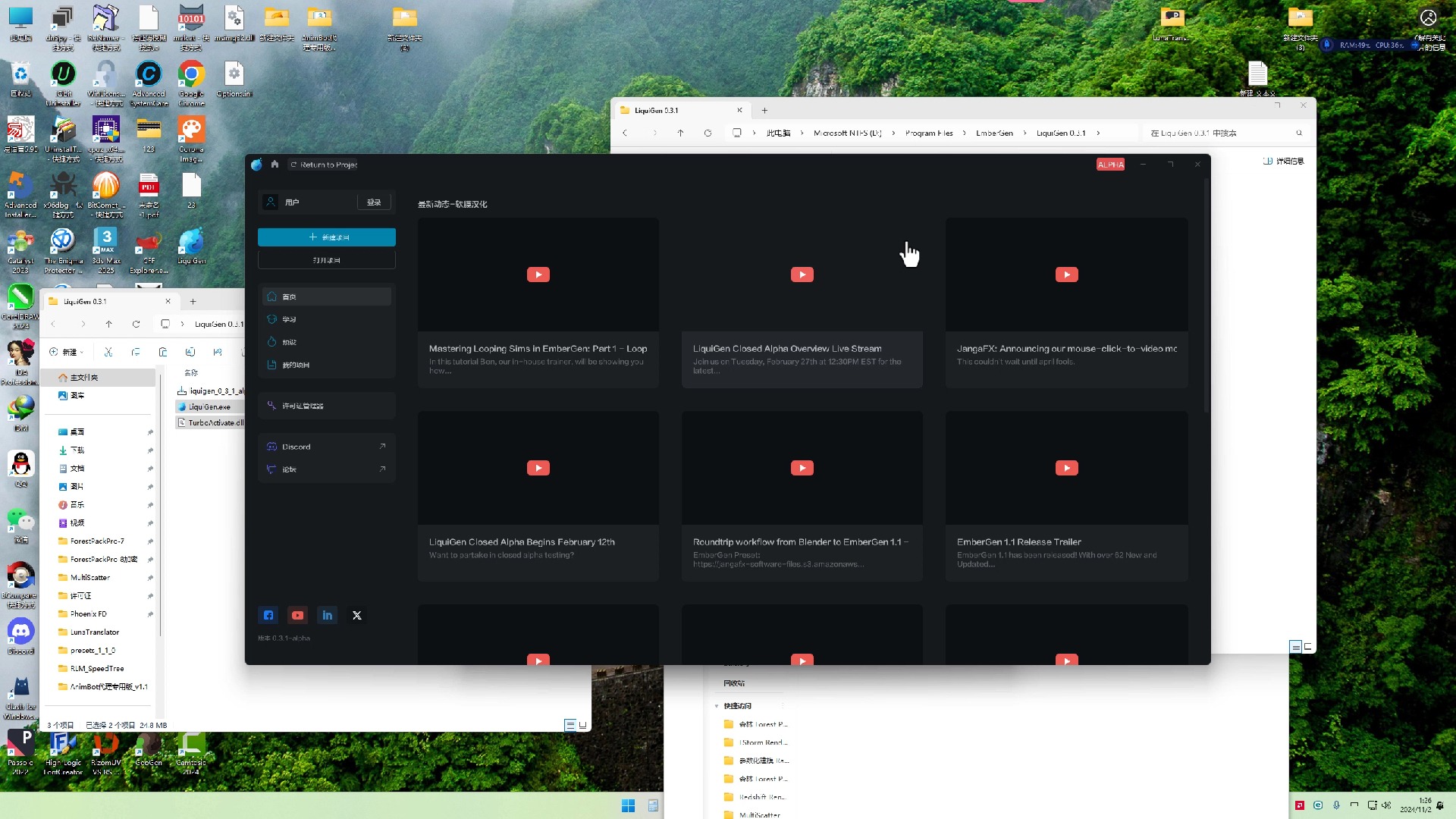
Task: Click the cut icon in left Explorer toolbar
Action: (x=108, y=352)
